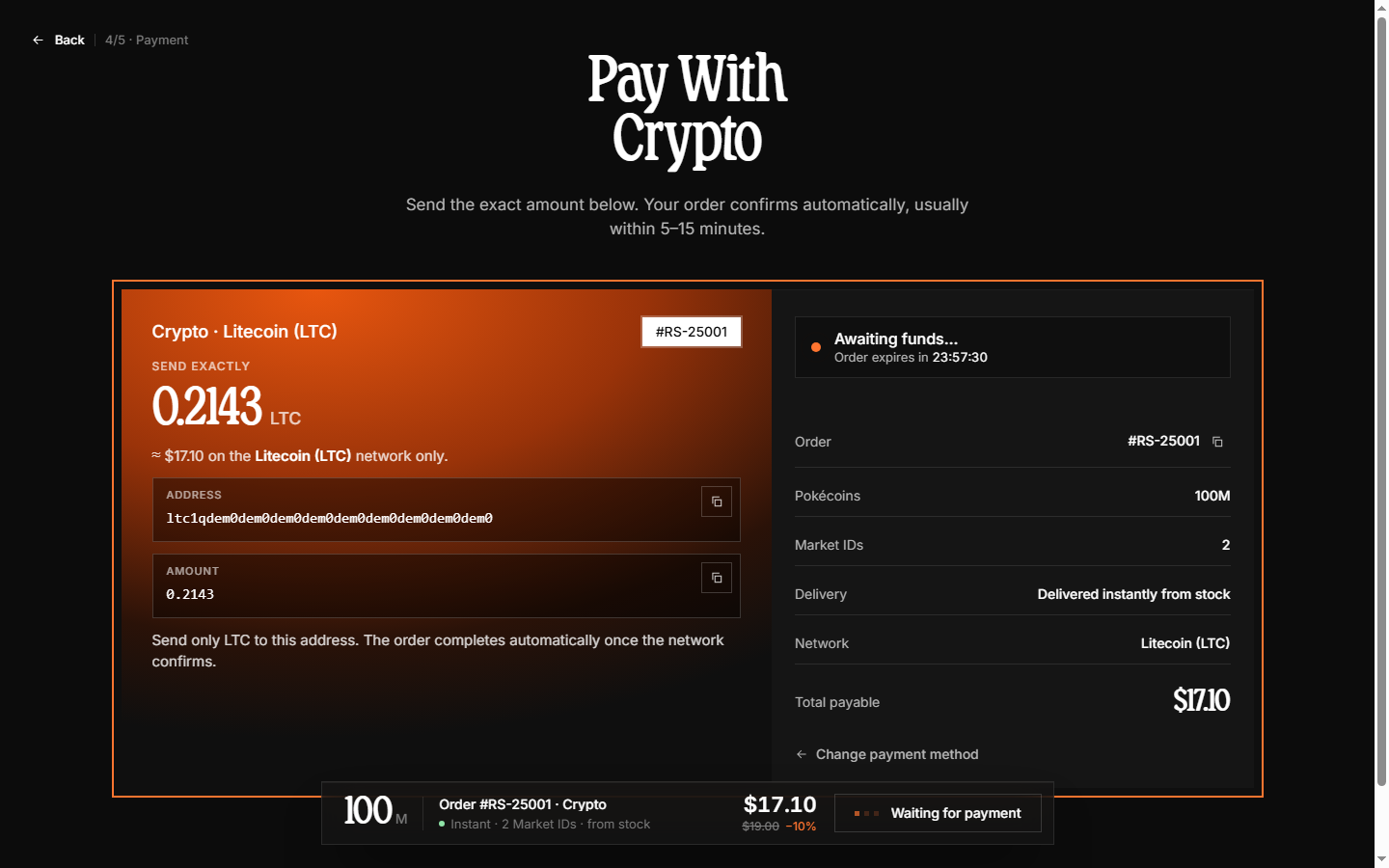
Task: Click Total payable amount $17.10
Action: click(1202, 700)
